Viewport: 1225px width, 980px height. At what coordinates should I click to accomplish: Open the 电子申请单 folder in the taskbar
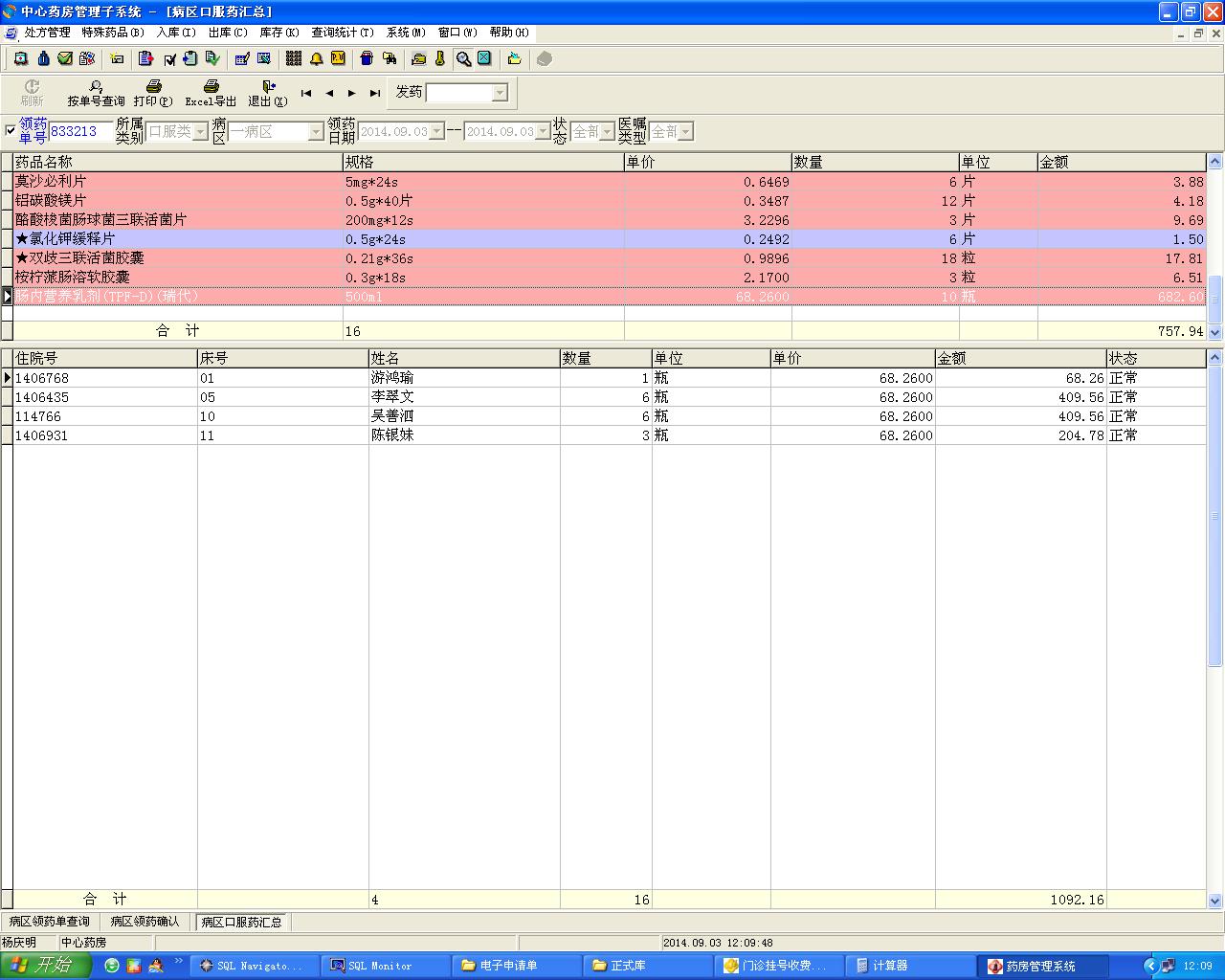click(x=517, y=966)
